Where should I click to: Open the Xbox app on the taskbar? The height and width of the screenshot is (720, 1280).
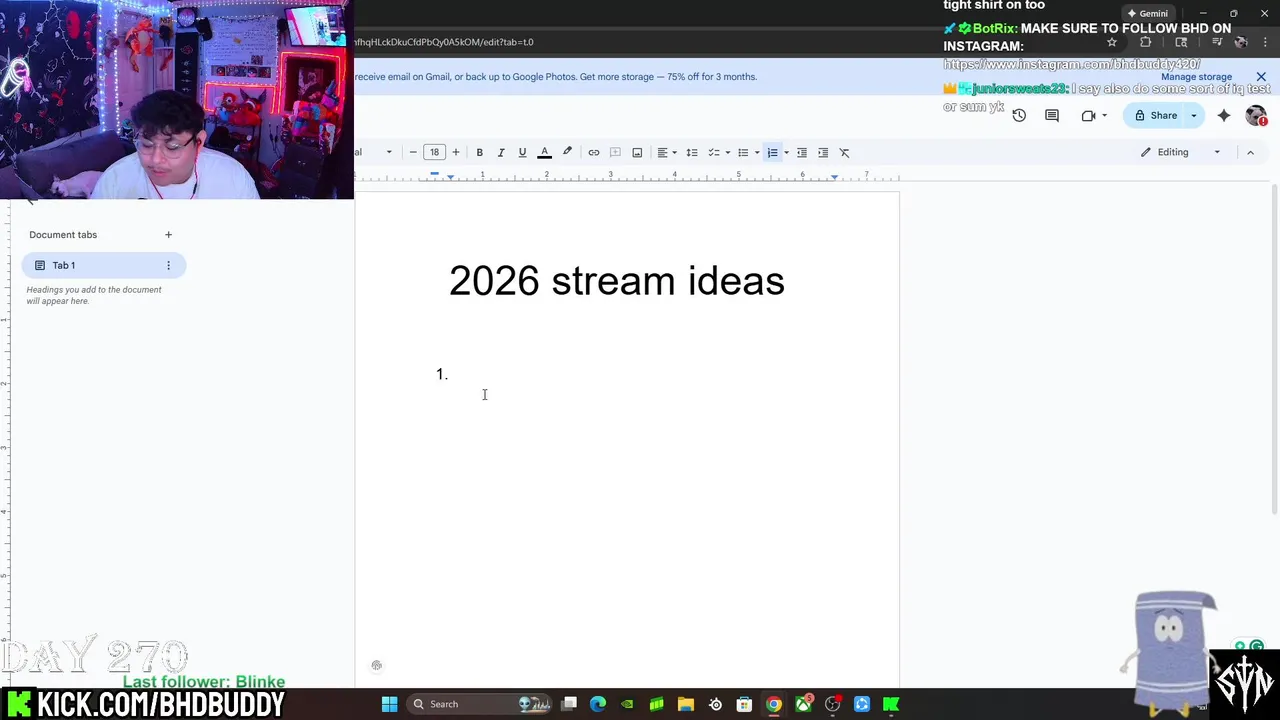[x=803, y=704]
